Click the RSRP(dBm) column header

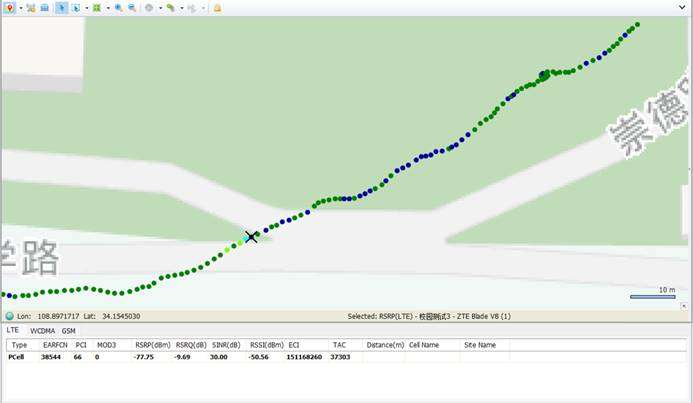[x=153, y=345]
